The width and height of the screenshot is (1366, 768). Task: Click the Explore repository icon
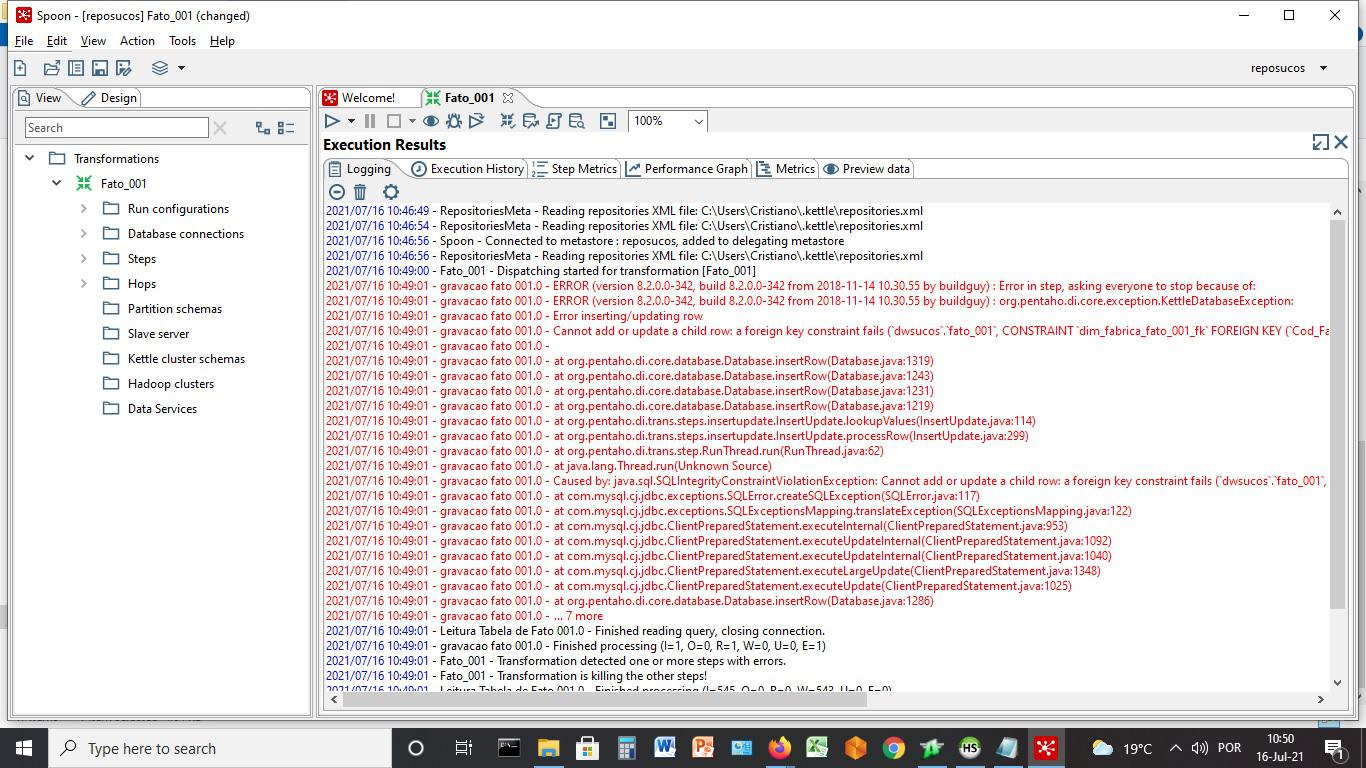(76, 68)
